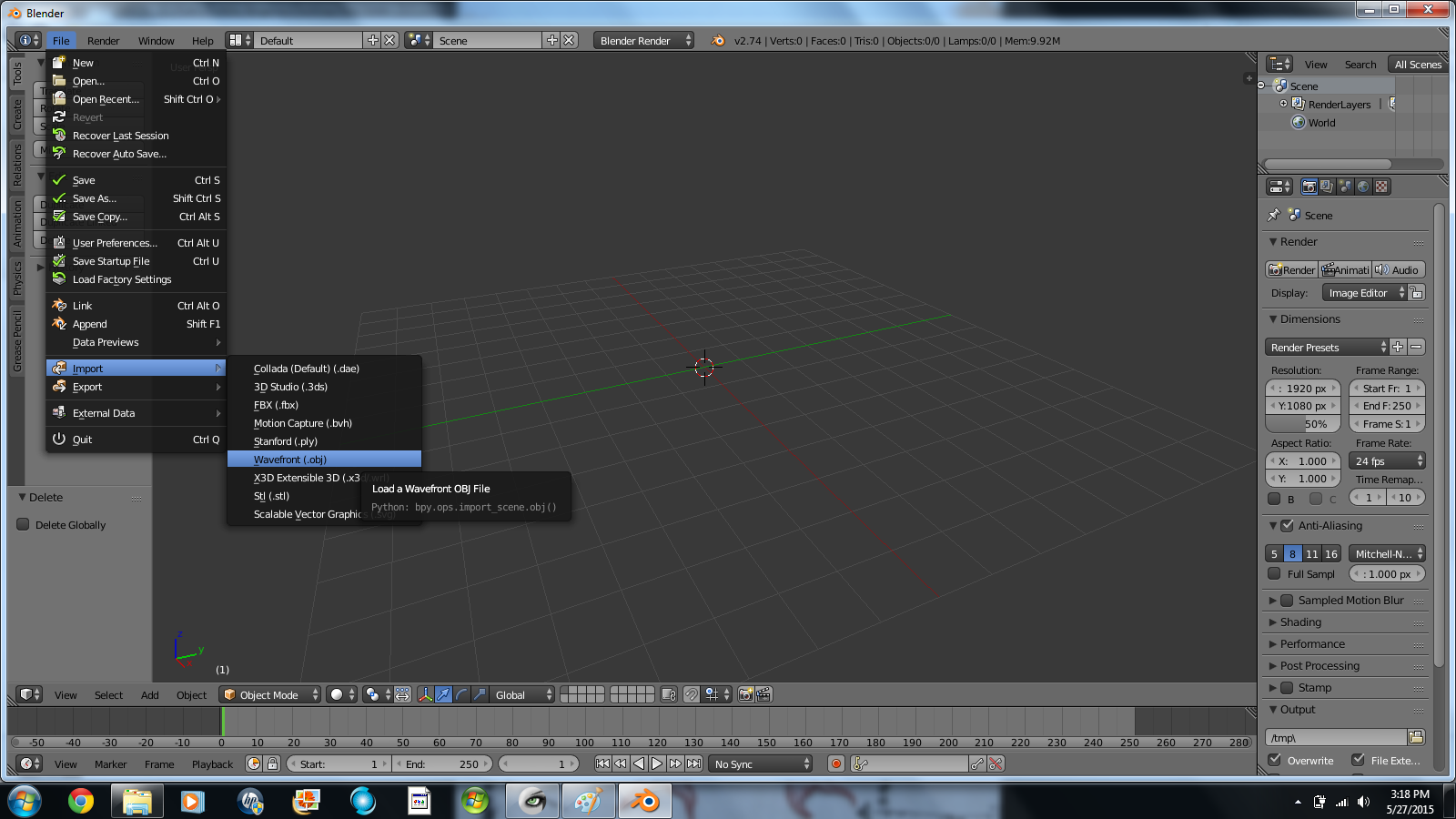Screen dimensions: 1456x819
Task: Open the Global transform orientation dropdown
Action: click(522, 694)
